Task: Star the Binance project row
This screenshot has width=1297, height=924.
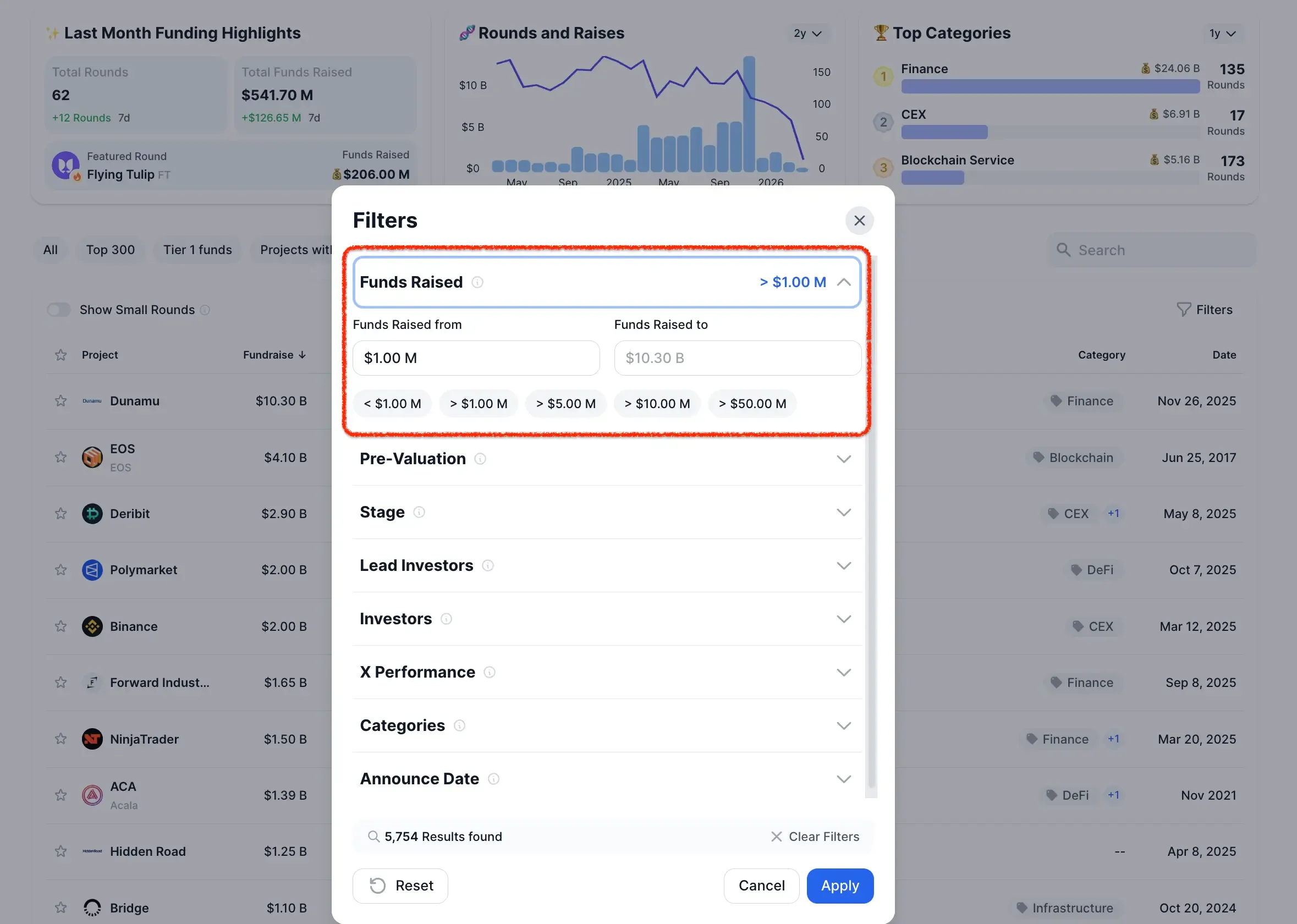Action: [x=61, y=626]
